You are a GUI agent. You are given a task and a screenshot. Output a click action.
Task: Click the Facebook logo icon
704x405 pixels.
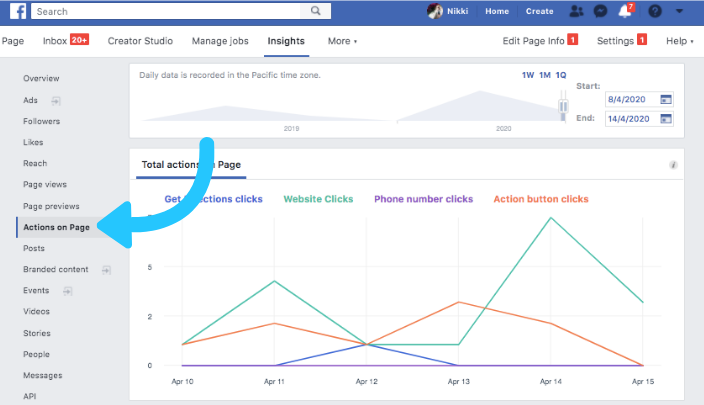(18, 11)
